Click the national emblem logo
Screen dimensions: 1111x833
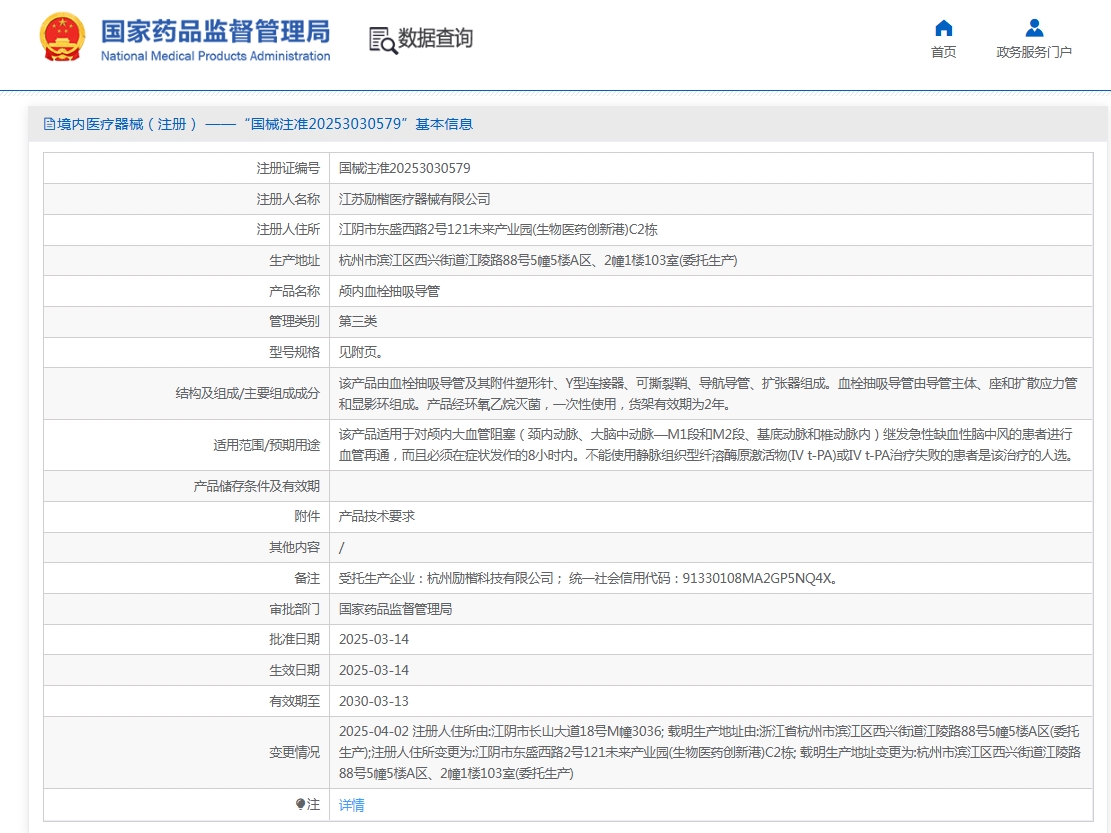tap(62, 38)
